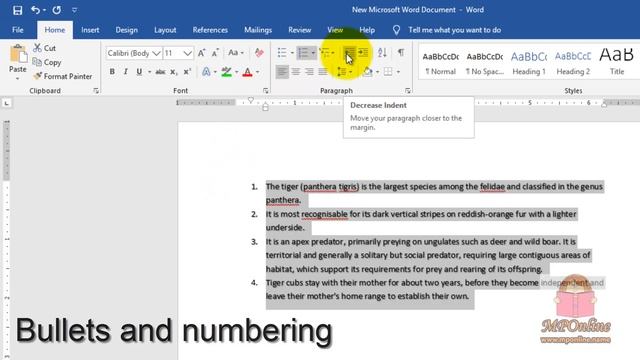This screenshot has width=640, height=360.
Task: Decrease font size with the shrink font icon
Action: coord(216,53)
